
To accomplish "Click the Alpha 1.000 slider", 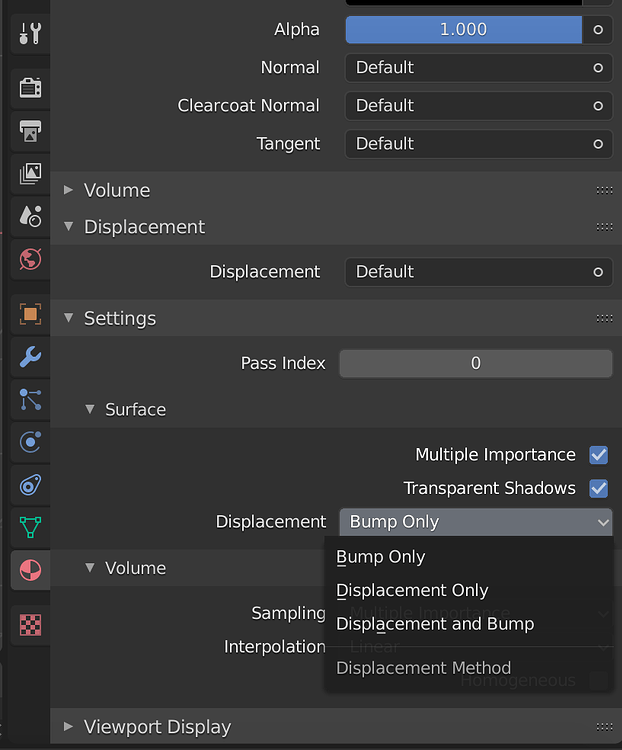I will (x=464, y=30).
